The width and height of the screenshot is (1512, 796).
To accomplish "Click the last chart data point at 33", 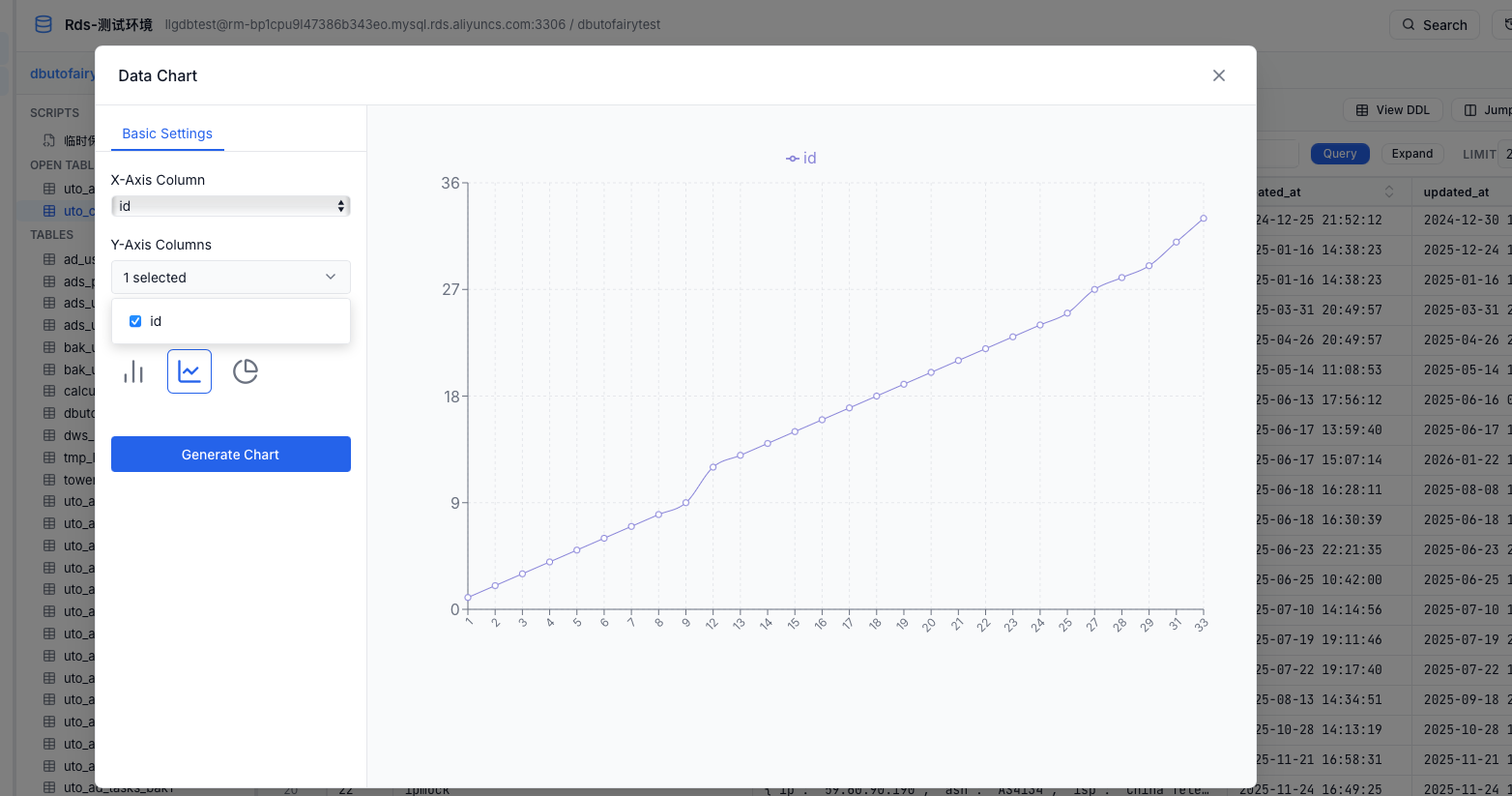I will (1204, 219).
